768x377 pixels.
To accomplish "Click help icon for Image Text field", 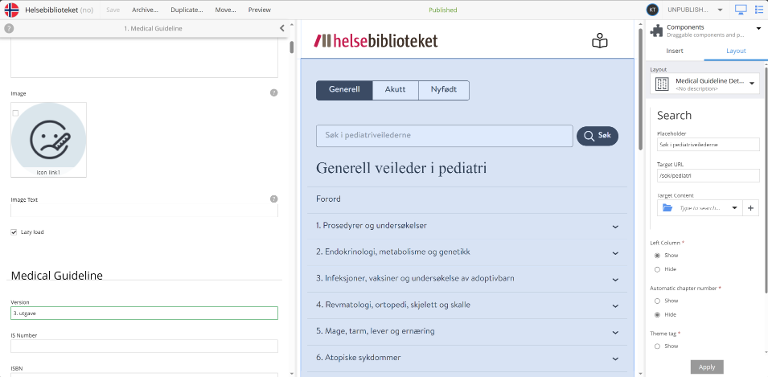I will (274, 199).
